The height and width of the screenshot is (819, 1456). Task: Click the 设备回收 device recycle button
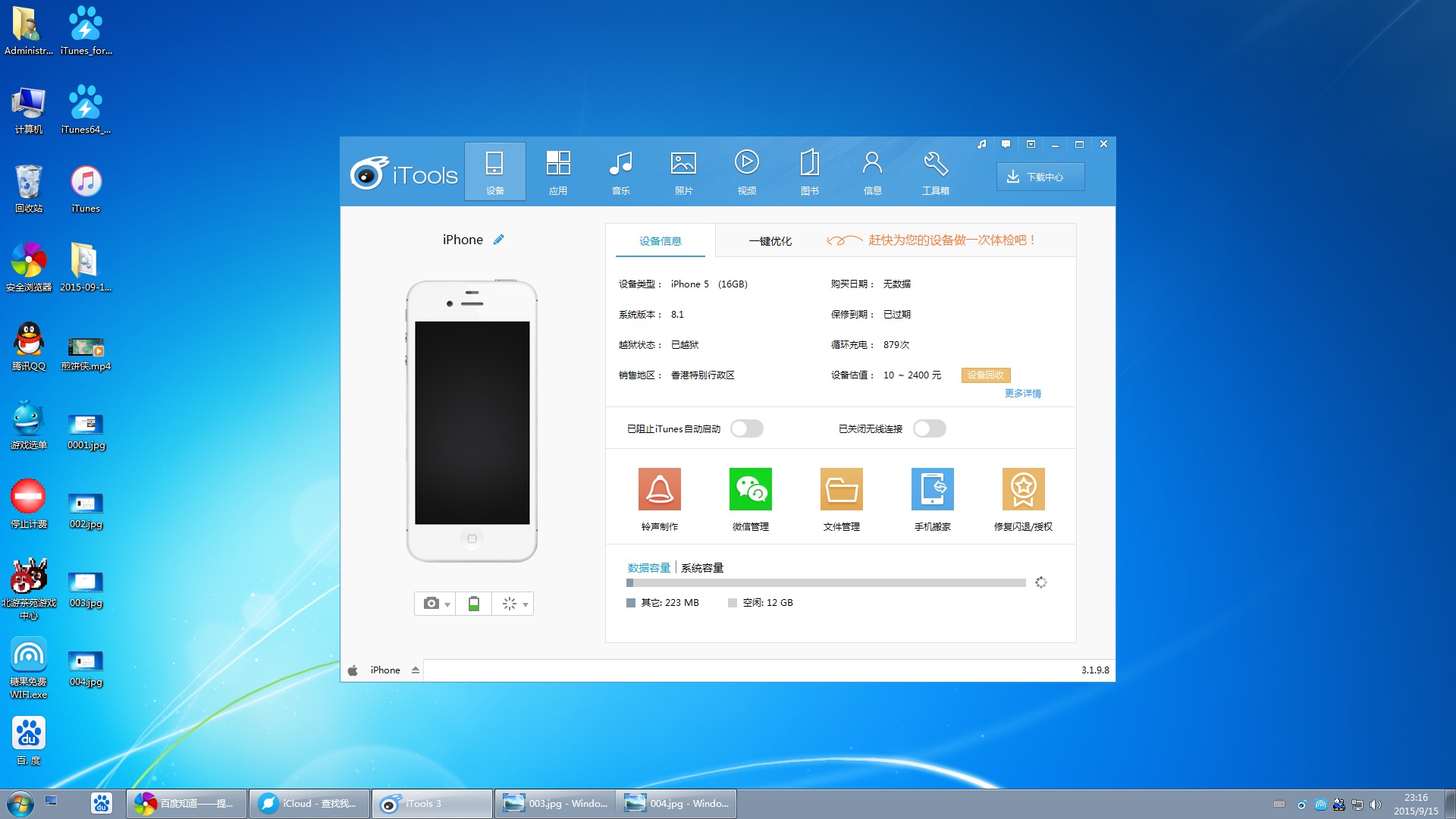click(985, 375)
